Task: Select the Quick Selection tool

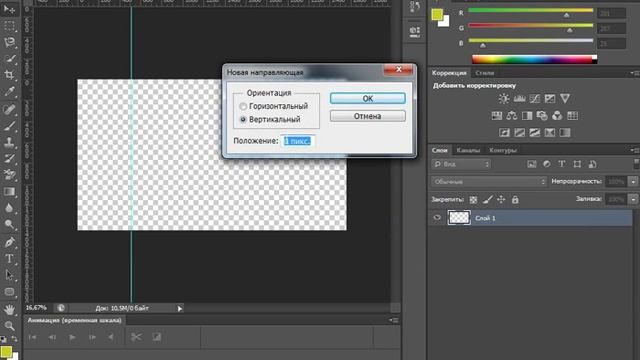Action: pos(9,58)
